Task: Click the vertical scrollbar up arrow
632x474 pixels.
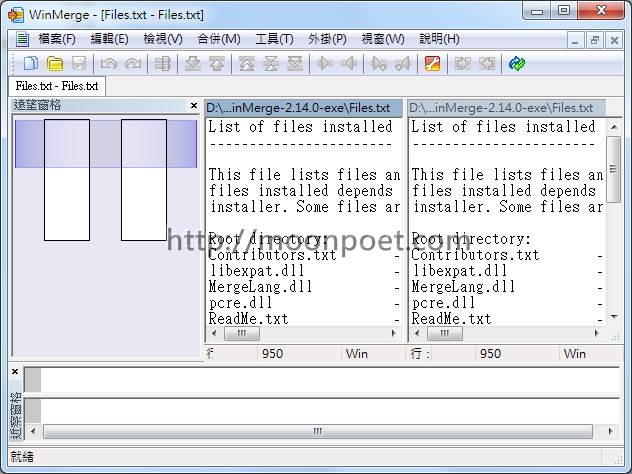Action: click(x=614, y=127)
